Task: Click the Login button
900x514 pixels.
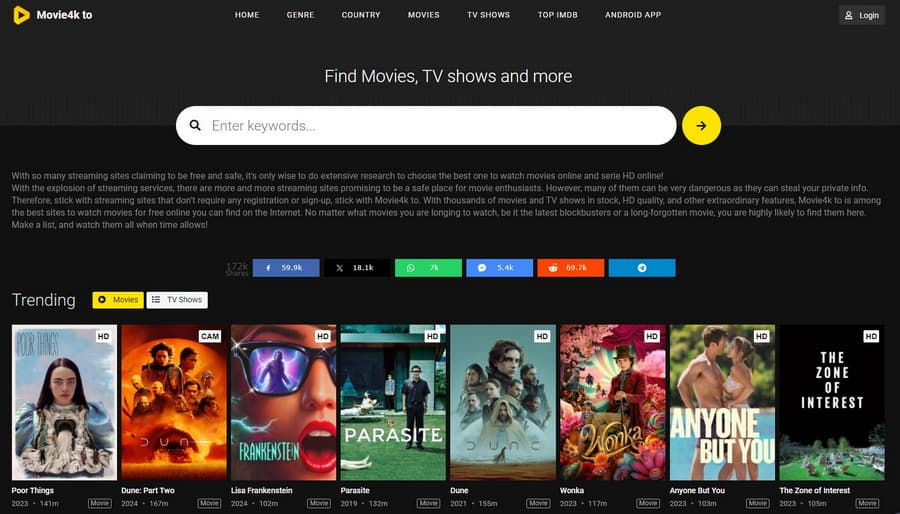Action: 862,15
